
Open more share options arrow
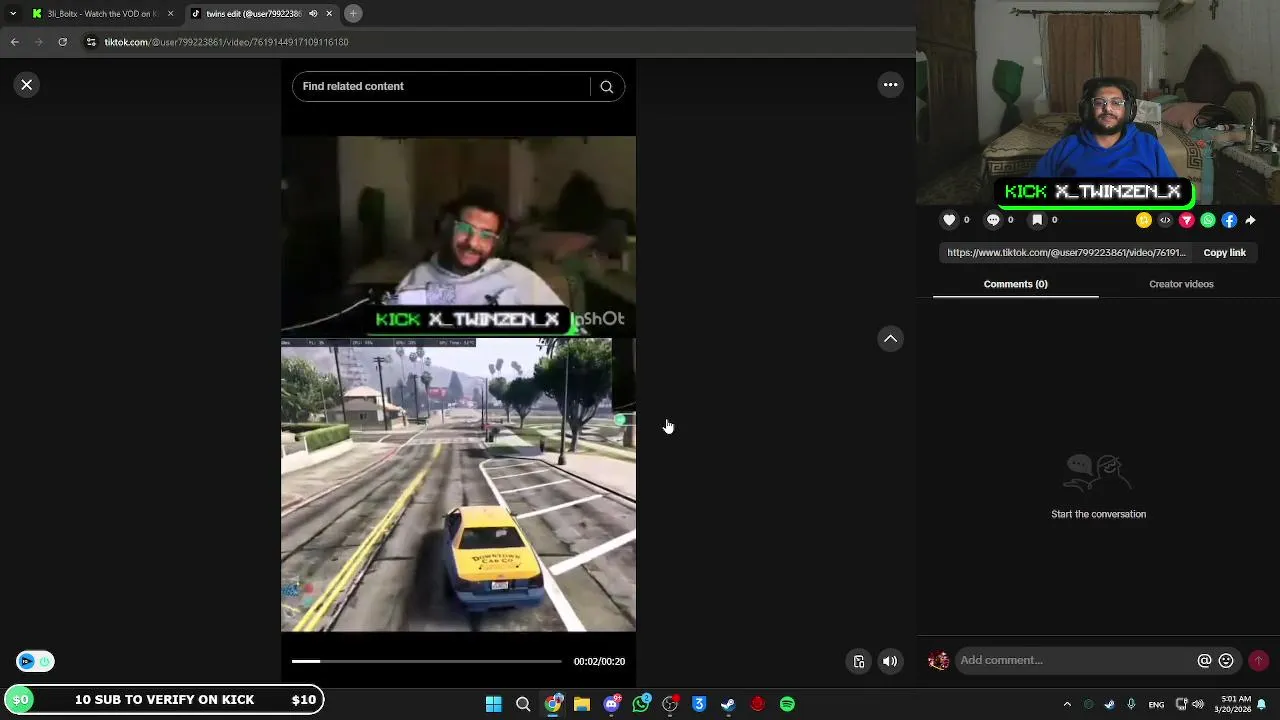1251,220
